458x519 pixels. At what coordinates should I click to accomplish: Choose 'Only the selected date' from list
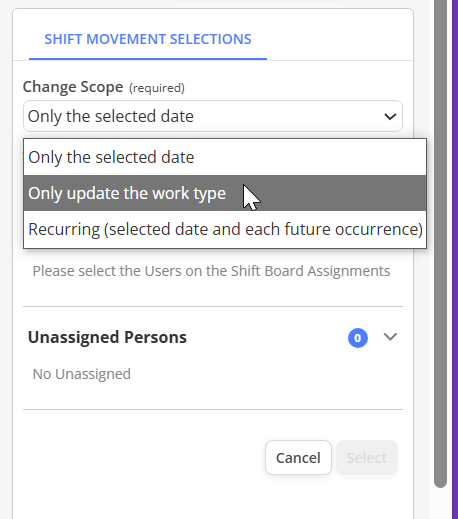[x=225, y=157]
